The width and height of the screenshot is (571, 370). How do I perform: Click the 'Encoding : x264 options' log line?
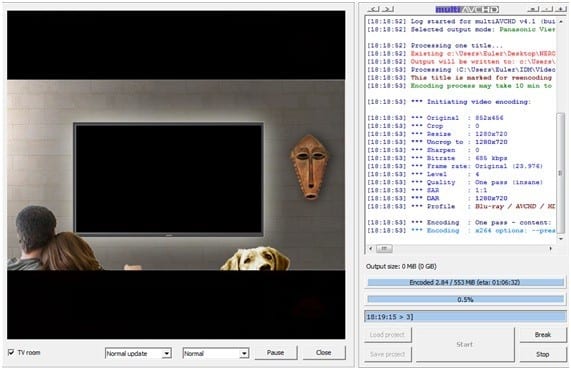[461, 230]
